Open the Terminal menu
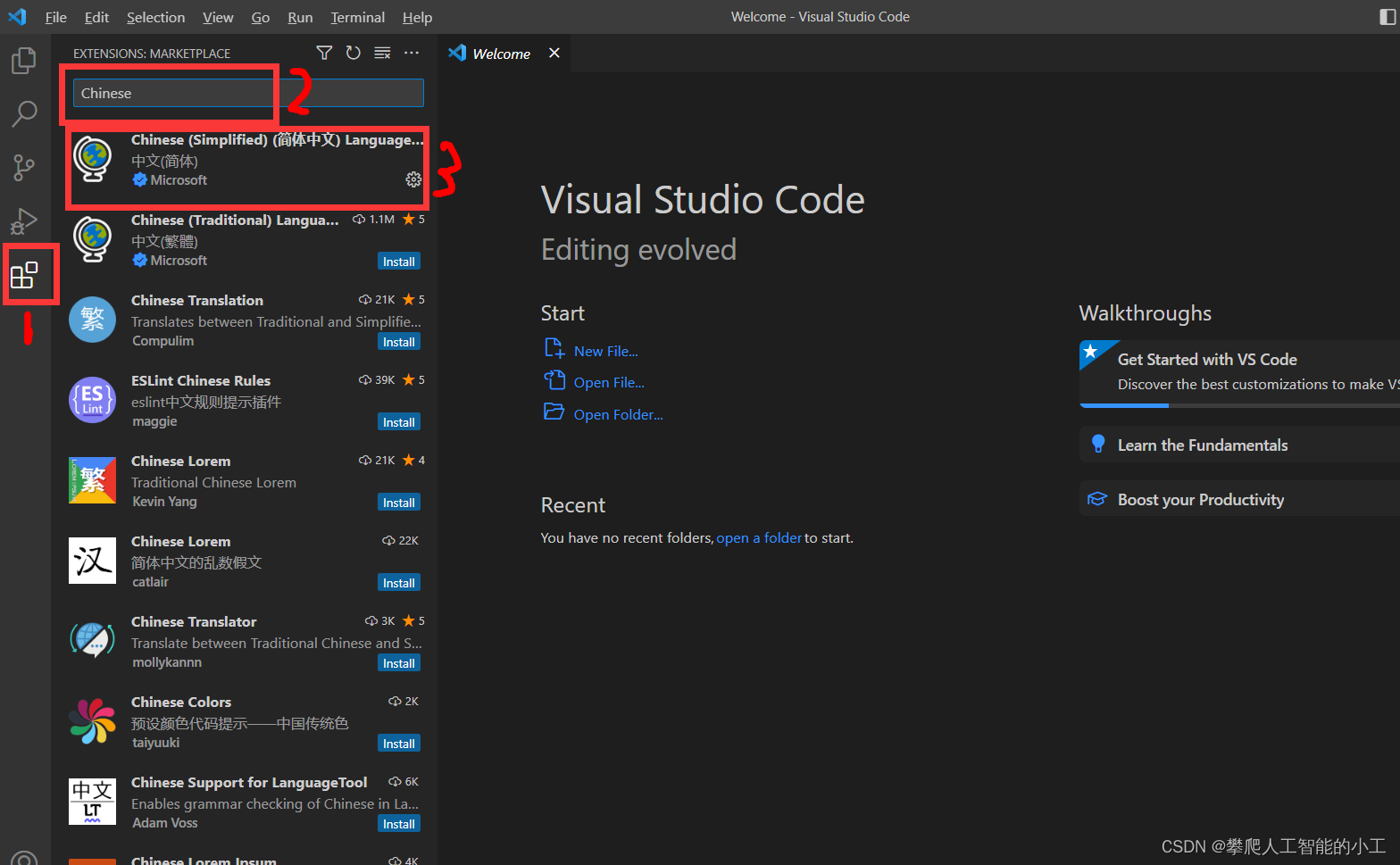The width and height of the screenshot is (1400, 865). [x=357, y=17]
